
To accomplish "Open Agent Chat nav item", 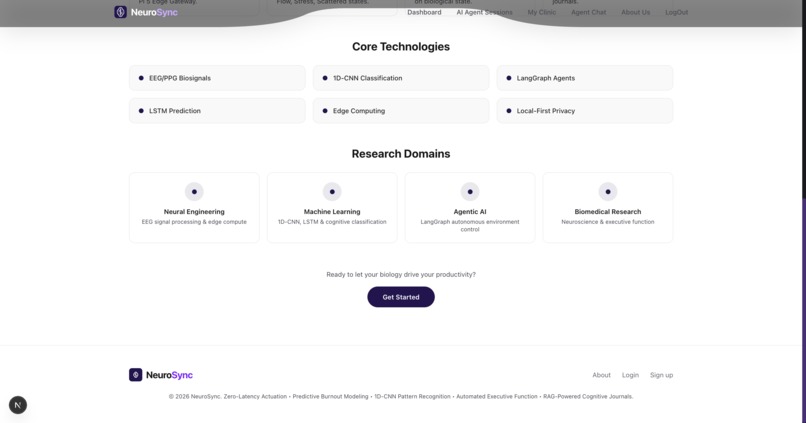I will tap(589, 12).
